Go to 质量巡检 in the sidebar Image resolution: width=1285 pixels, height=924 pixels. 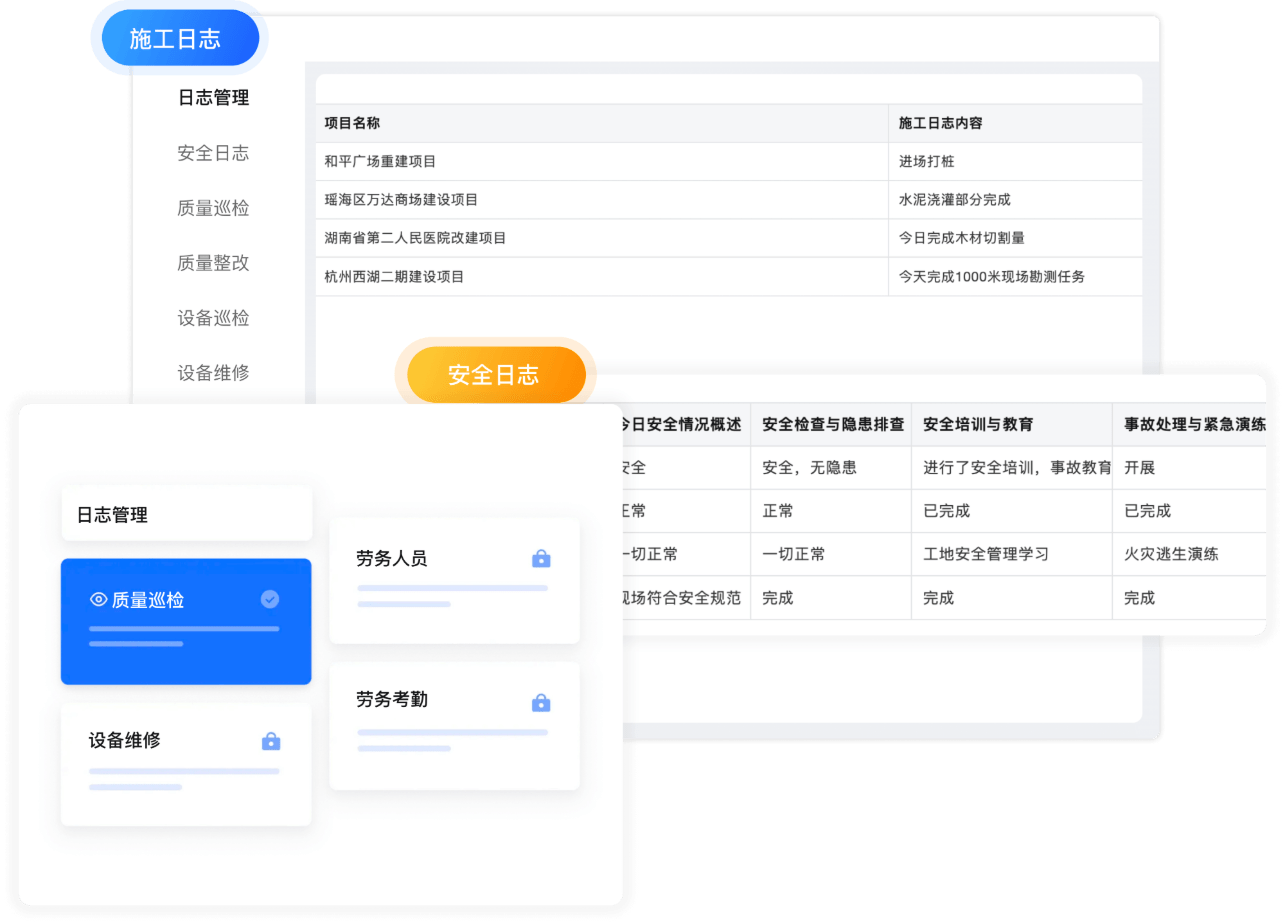(x=213, y=208)
